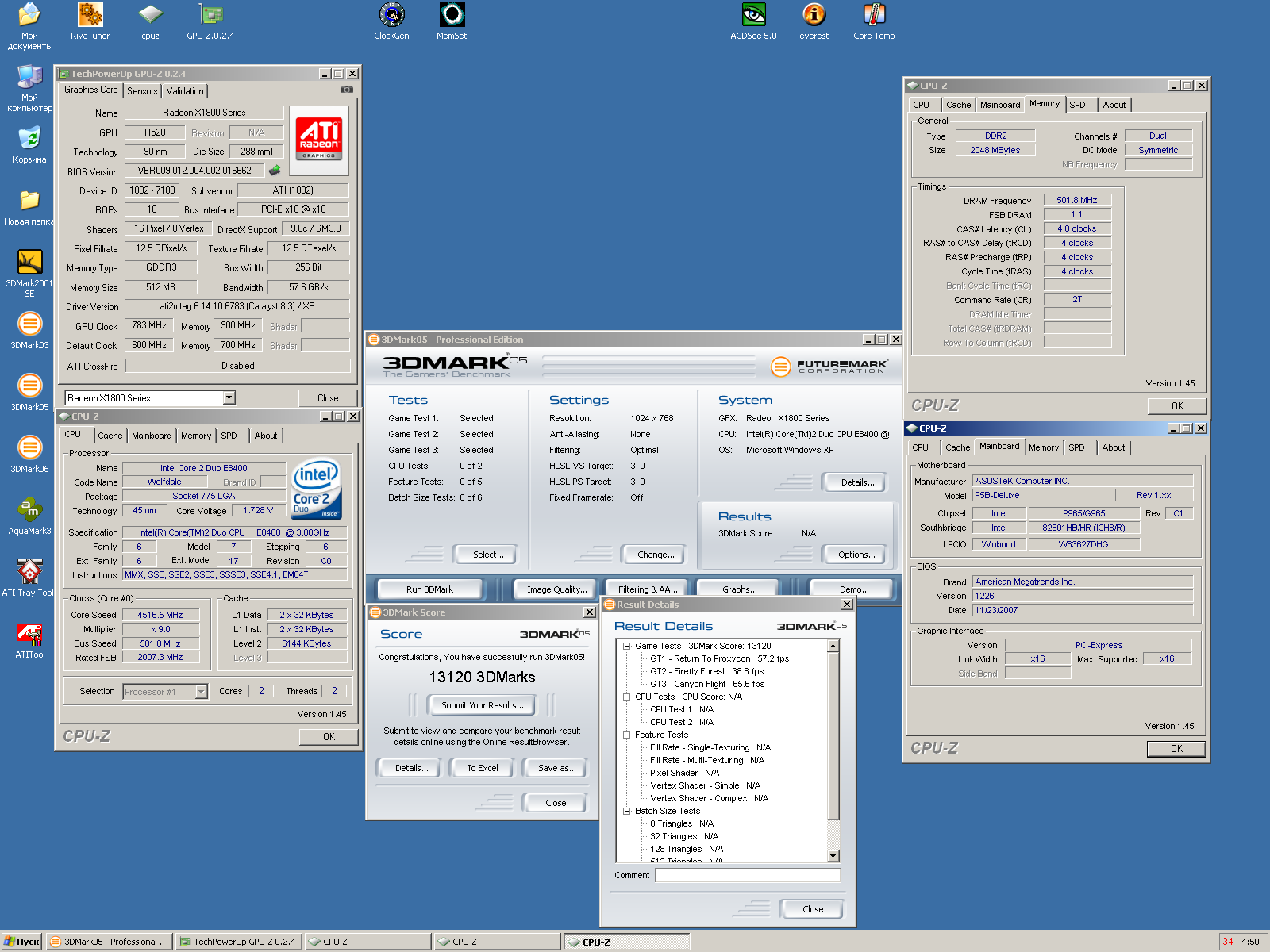
Task: Open About tab in mainboard CPU-Z window
Action: point(1114,447)
